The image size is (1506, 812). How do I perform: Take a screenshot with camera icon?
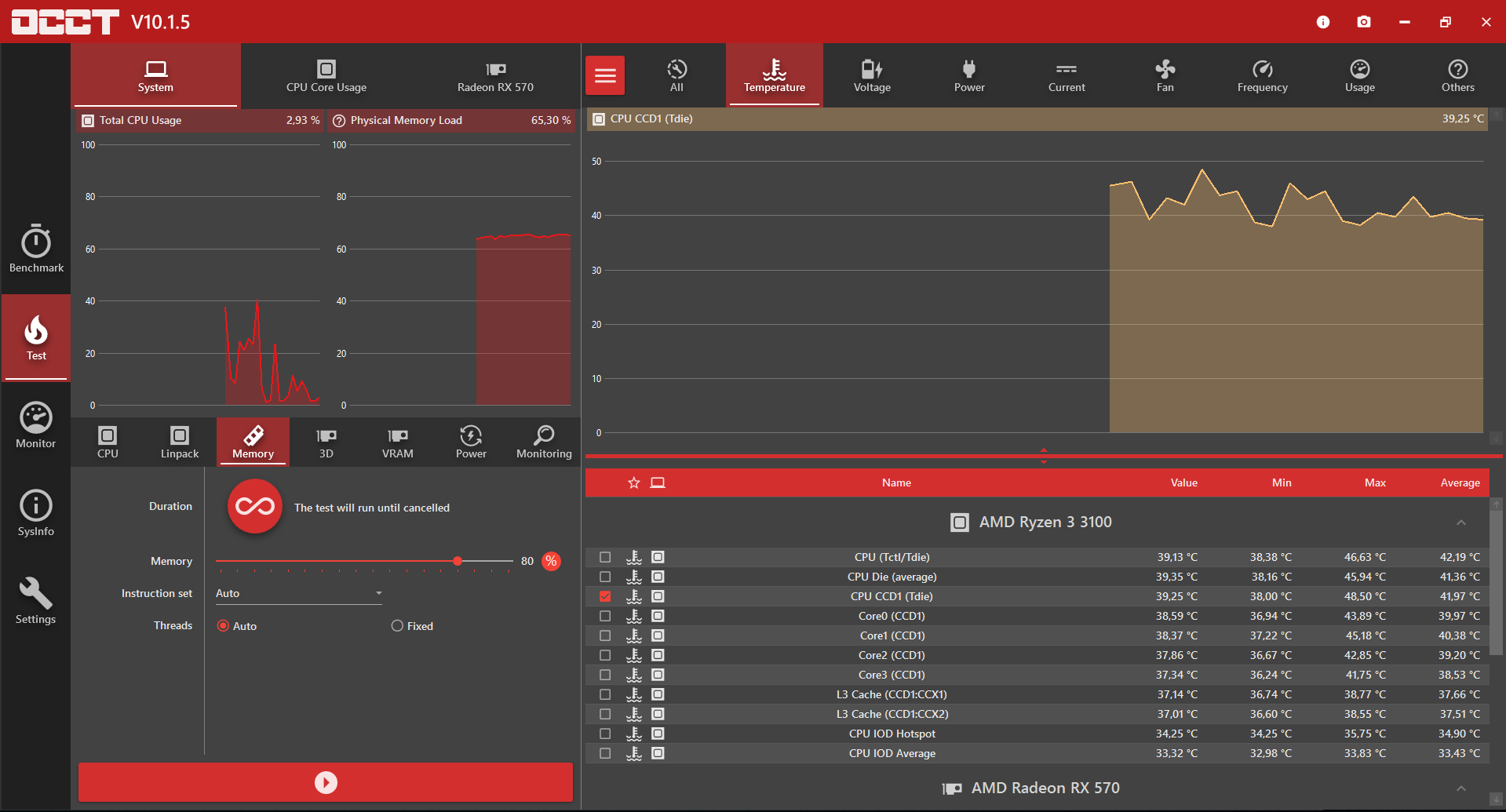tap(1364, 22)
